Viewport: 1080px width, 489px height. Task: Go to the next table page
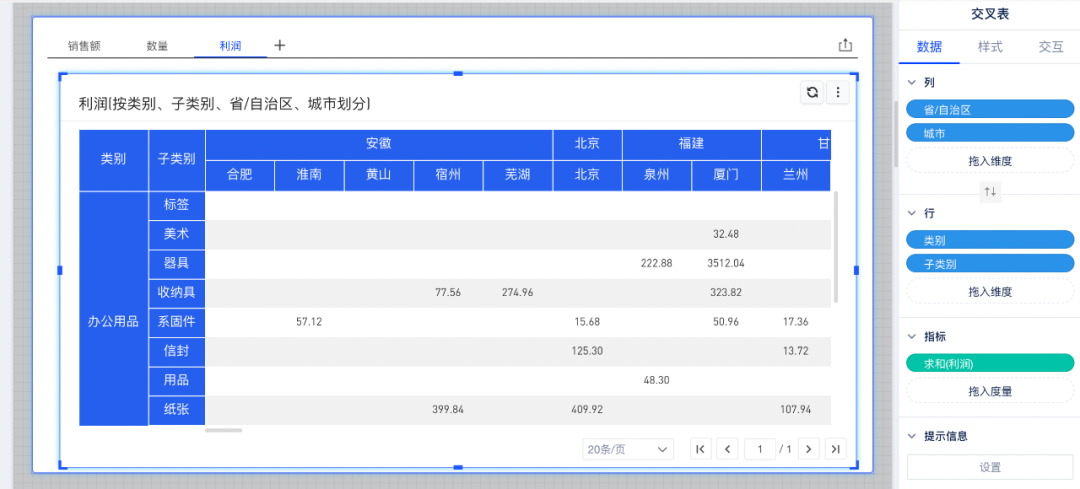tap(809, 450)
